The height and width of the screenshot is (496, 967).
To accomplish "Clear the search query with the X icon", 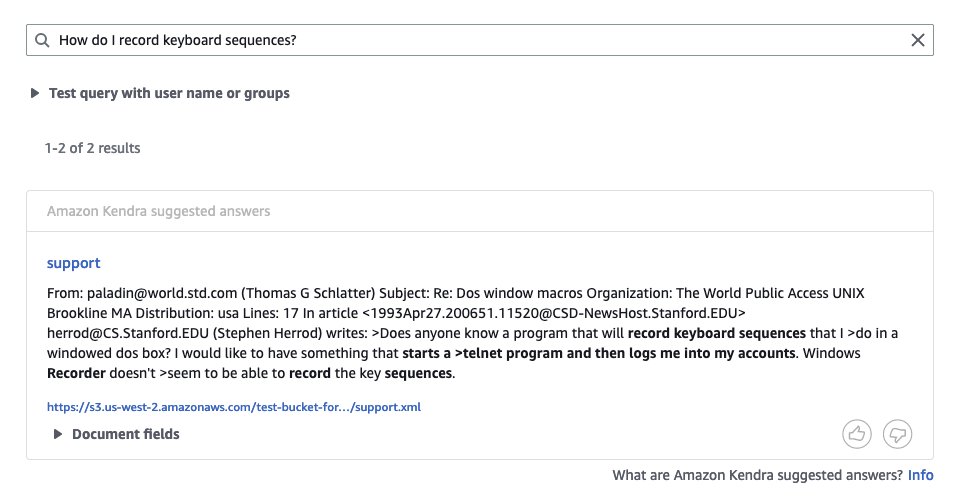I will tap(918, 40).
